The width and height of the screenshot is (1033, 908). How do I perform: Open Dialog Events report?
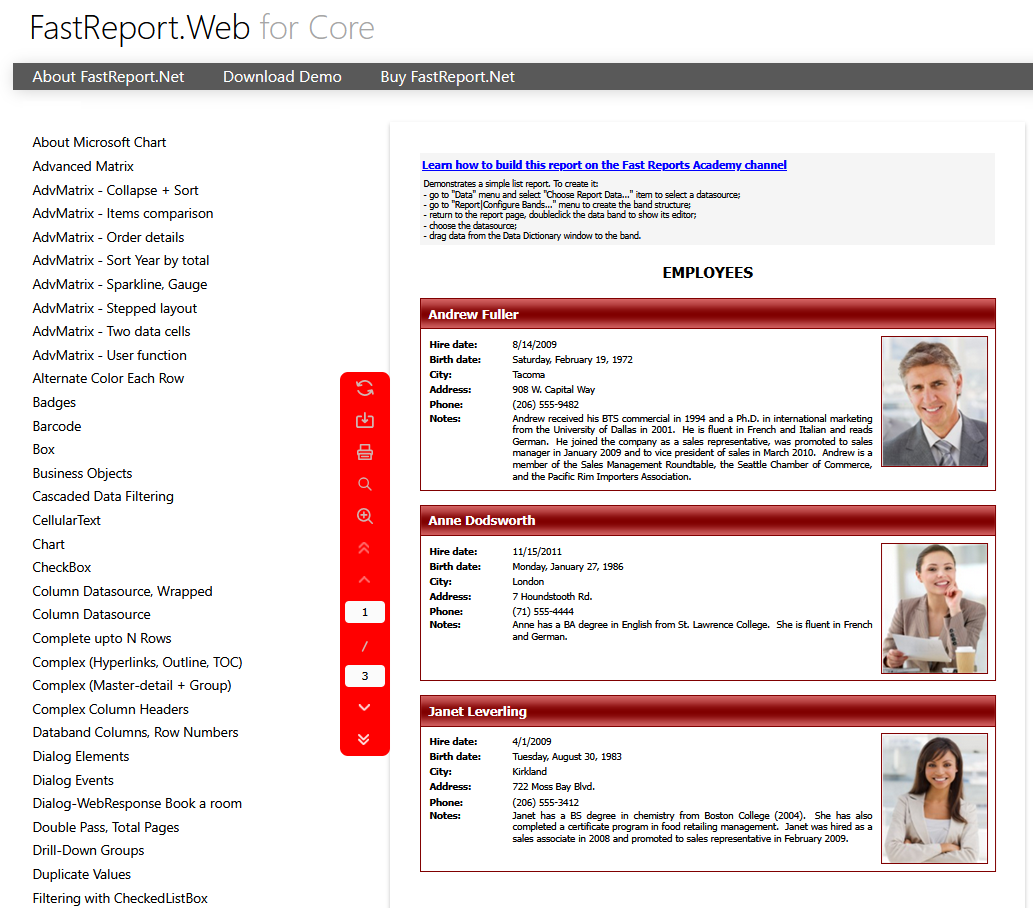[73, 780]
